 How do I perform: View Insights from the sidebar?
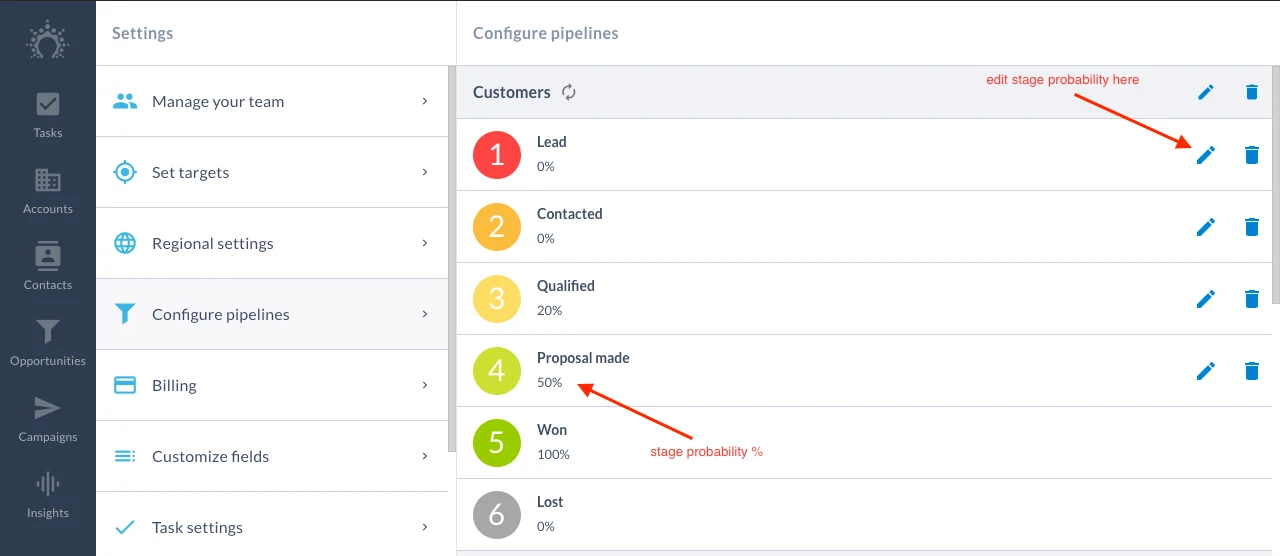point(48,495)
